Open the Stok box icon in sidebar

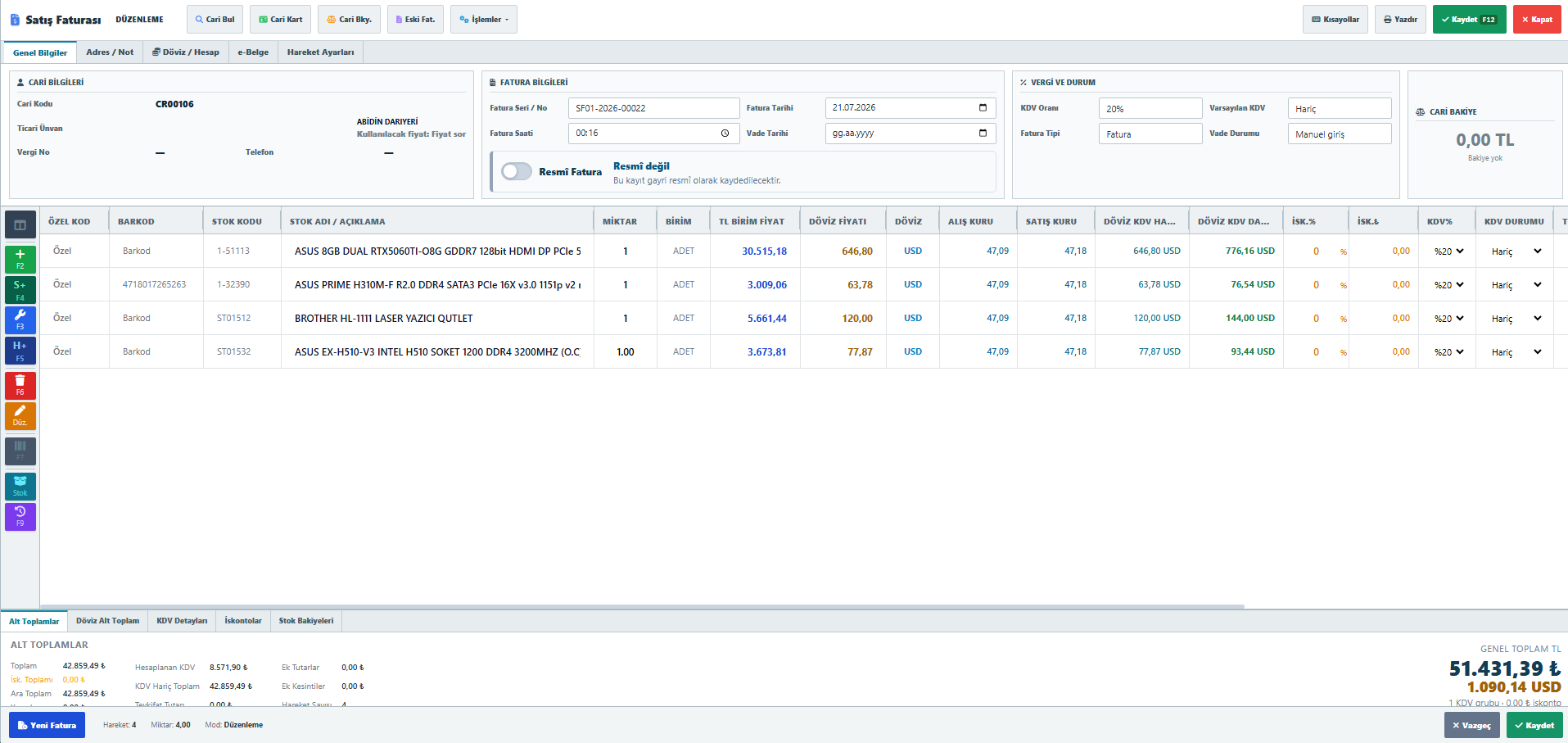coord(20,487)
